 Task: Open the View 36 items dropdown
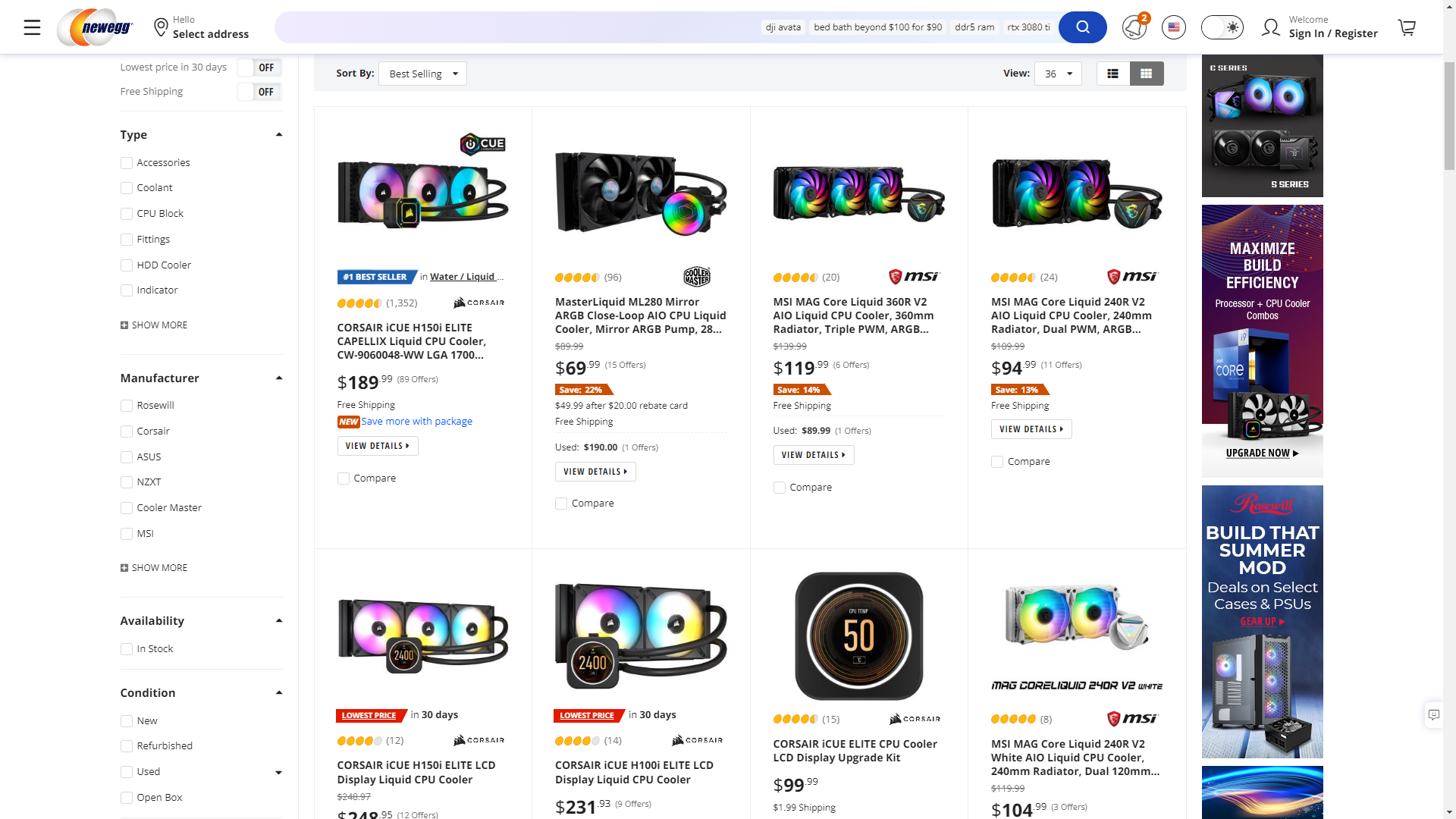1058,74
